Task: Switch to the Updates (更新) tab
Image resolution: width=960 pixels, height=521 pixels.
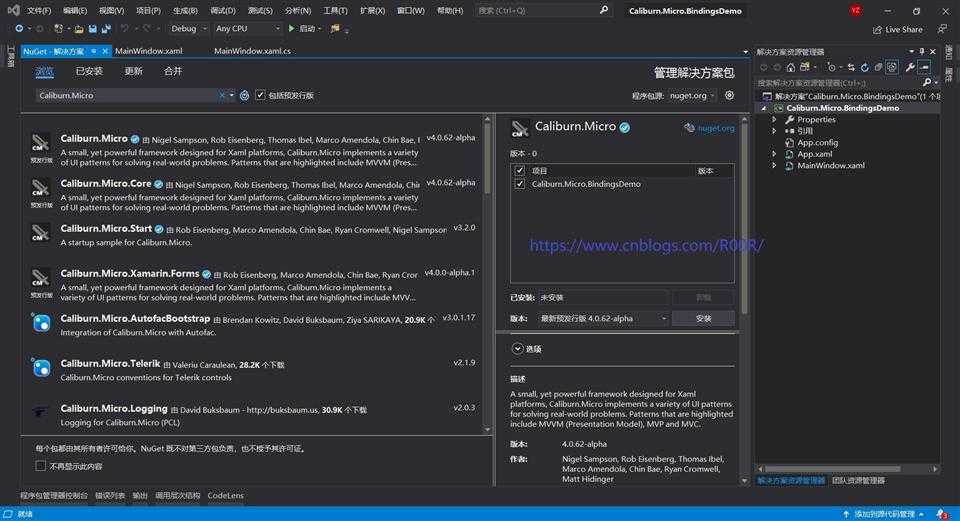Action: pyautogui.click(x=133, y=72)
